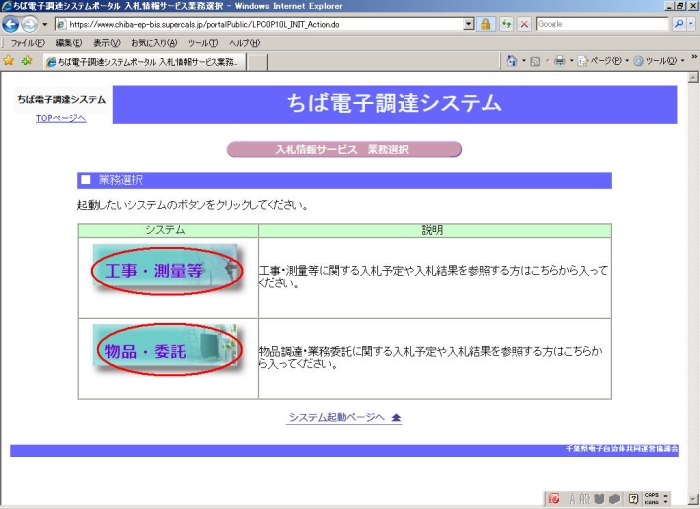Expand command bar overflow chevron
Screen dimensions: 700x509
click(x=694, y=57)
